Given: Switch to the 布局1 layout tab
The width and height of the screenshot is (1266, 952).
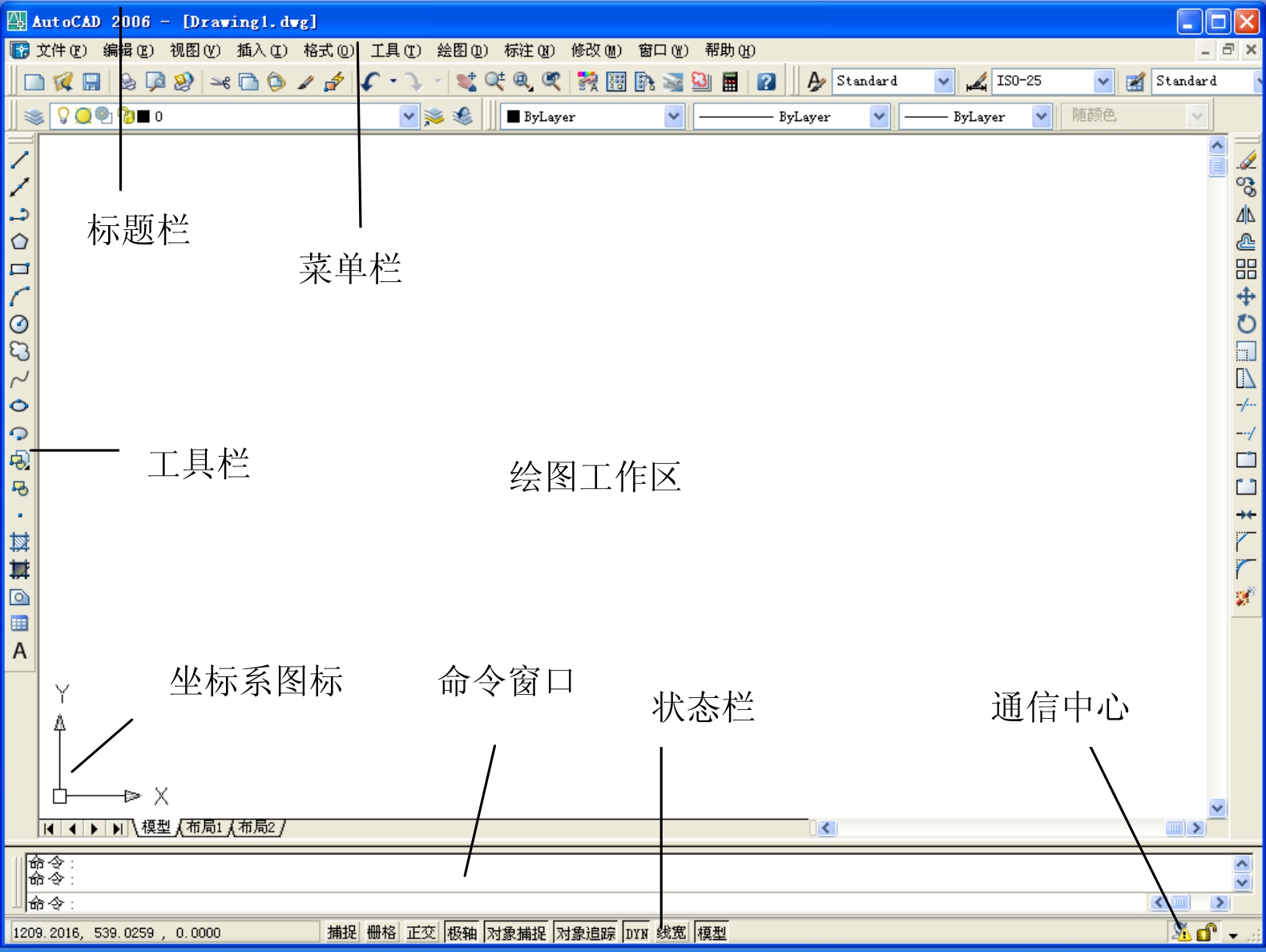Looking at the screenshot, I should 205,827.
